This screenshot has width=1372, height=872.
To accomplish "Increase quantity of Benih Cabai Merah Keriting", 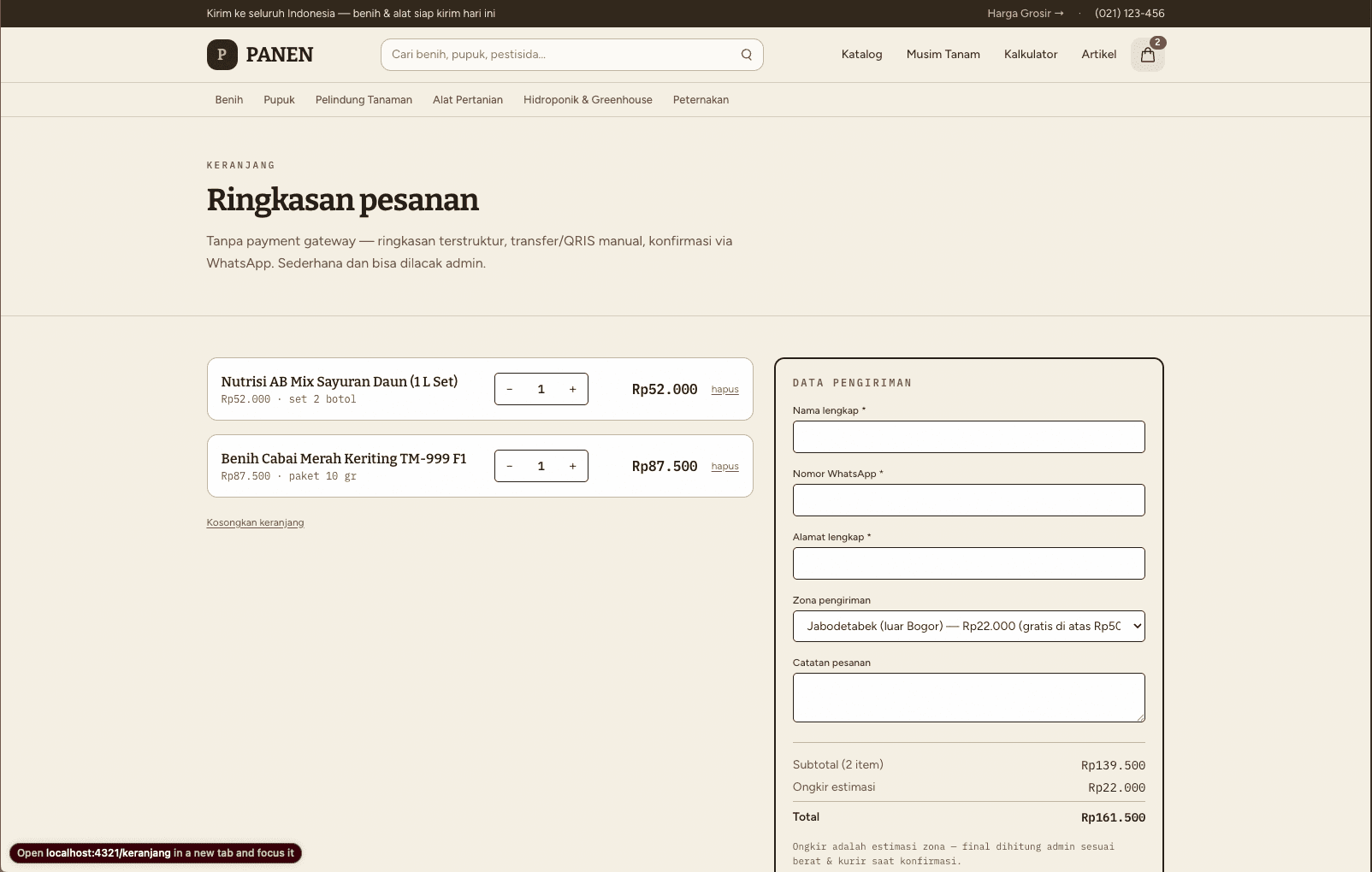I will tap(572, 466).
